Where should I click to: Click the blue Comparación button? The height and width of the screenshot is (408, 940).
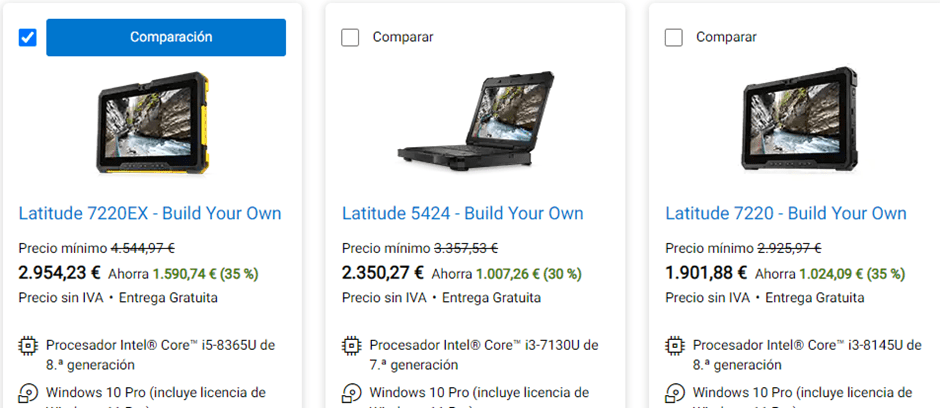click(166, 37)
